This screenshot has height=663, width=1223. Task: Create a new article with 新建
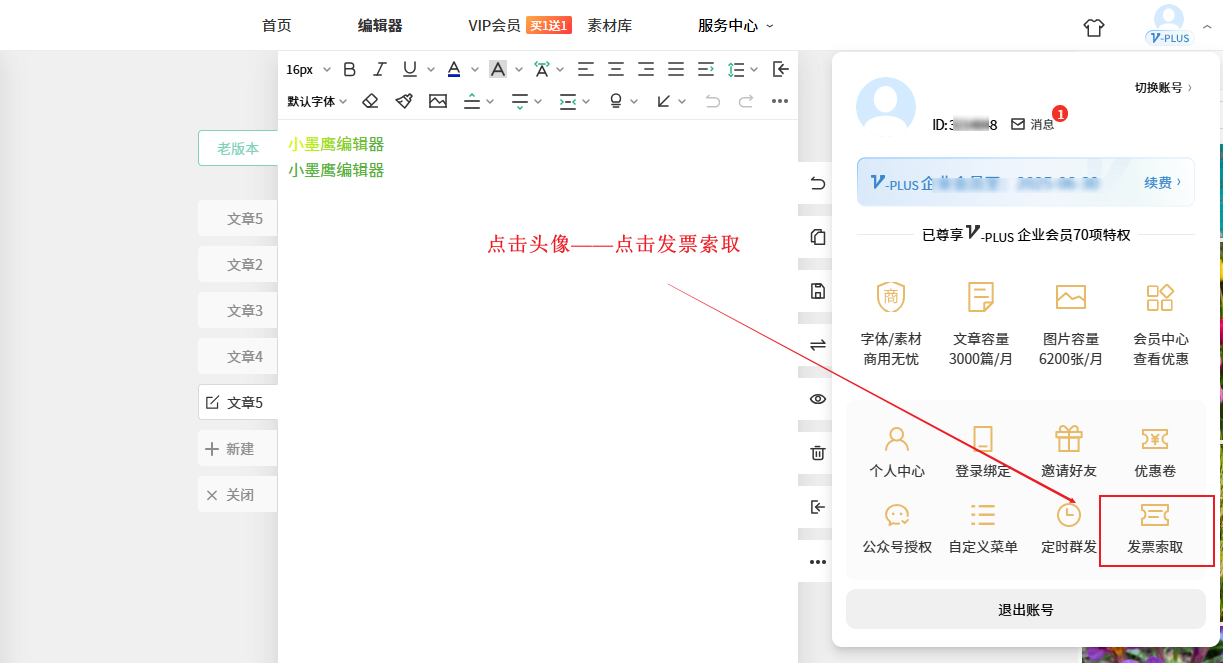[x=238, y=449]
